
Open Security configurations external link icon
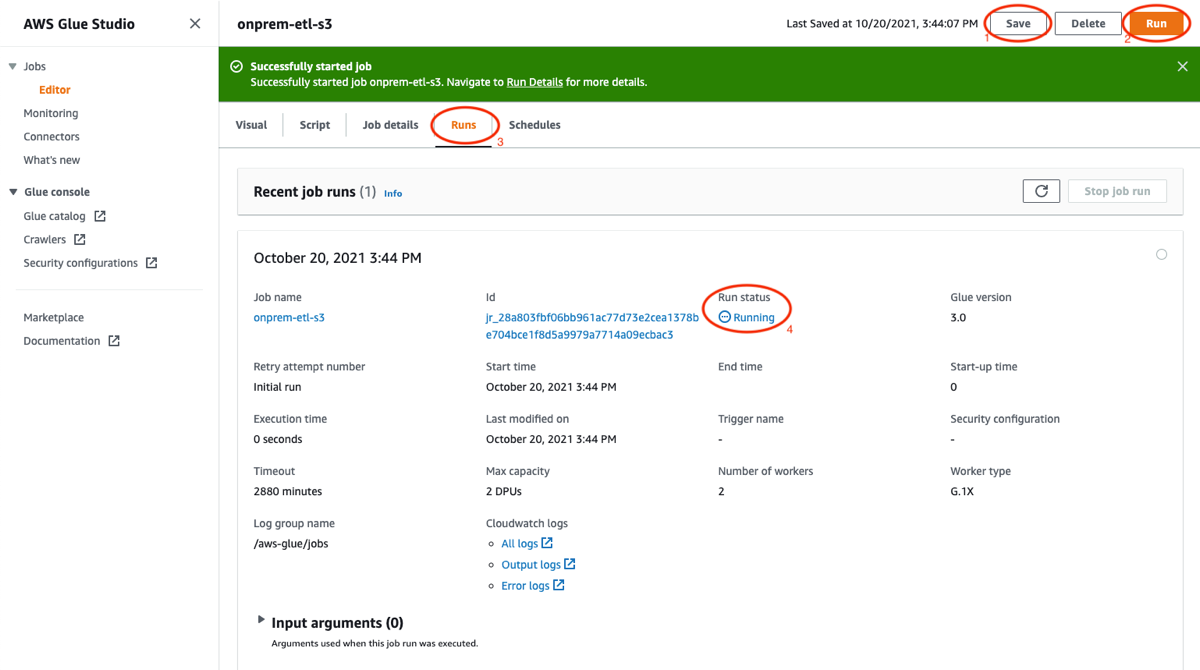pyautogui.click(x=151, y=263)
